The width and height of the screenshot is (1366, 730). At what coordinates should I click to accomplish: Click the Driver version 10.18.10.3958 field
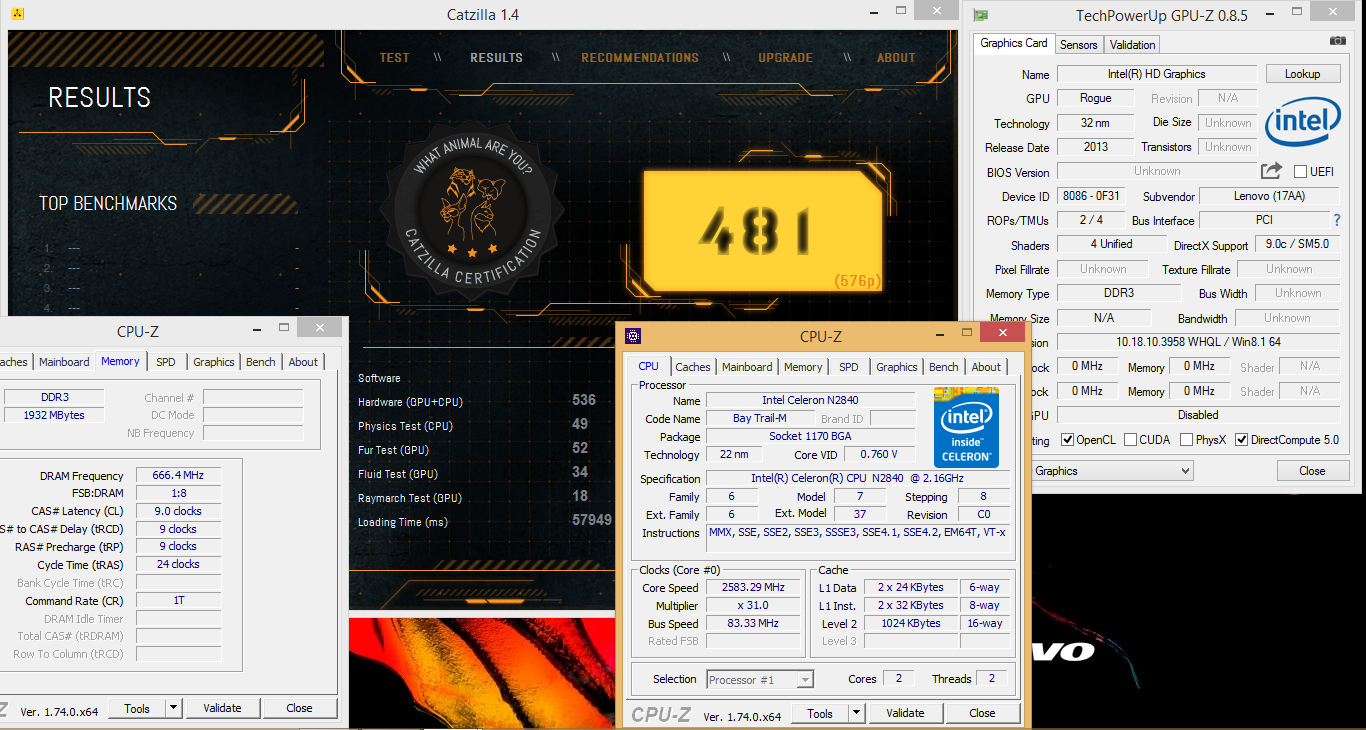click(1198, 342)
